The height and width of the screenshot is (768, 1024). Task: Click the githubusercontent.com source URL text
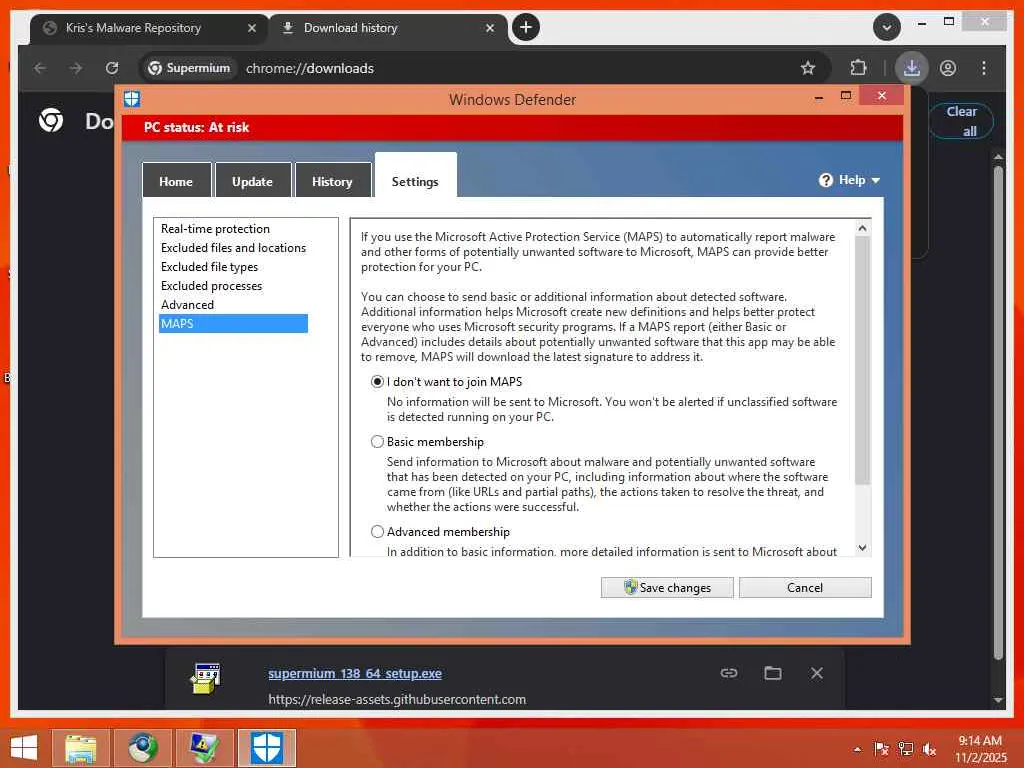396,699
